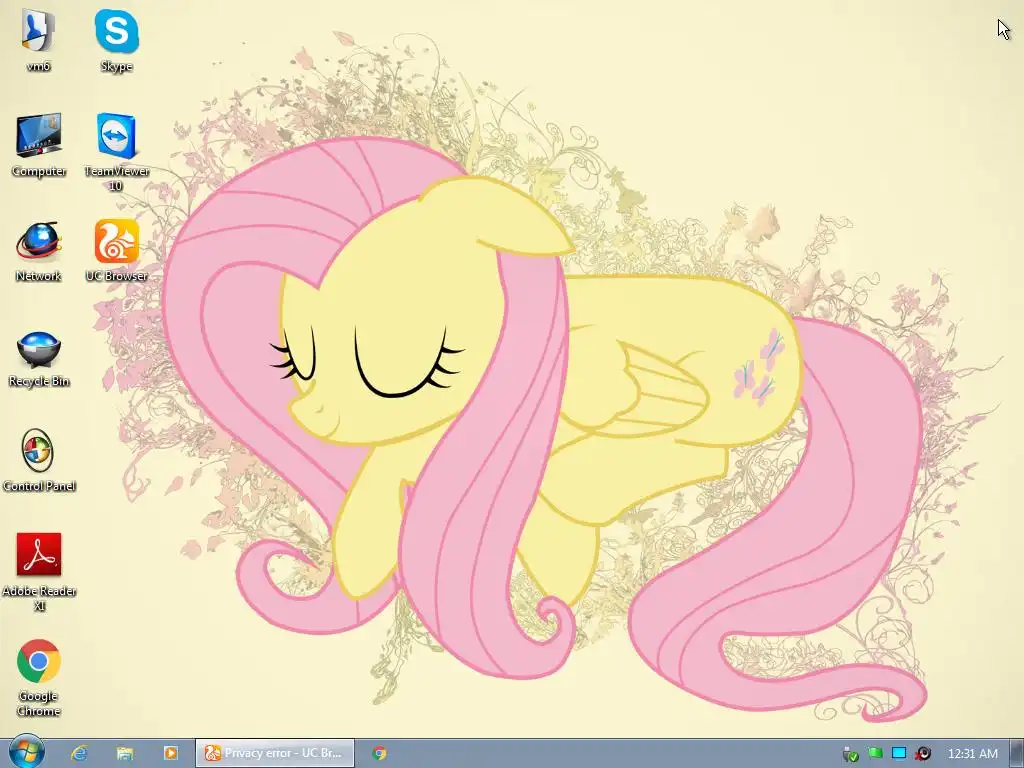The height and width of the screenshot is (768, 1024).
Task: Select the Recycle Bin icon
Action: click(x=39, y=359)
